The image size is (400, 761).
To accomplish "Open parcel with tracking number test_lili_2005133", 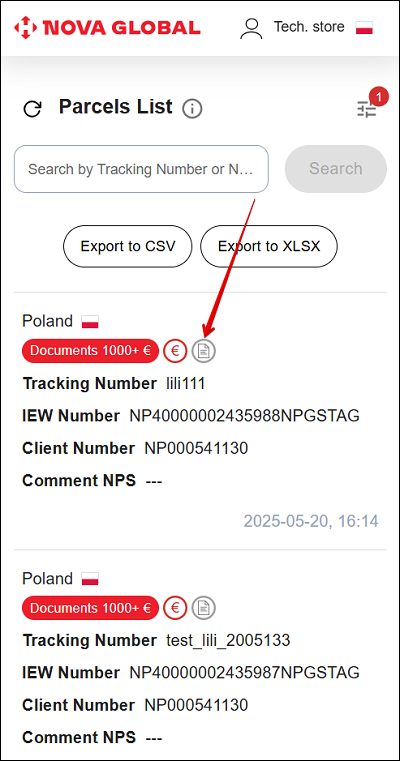I will [x=228, y=641].
